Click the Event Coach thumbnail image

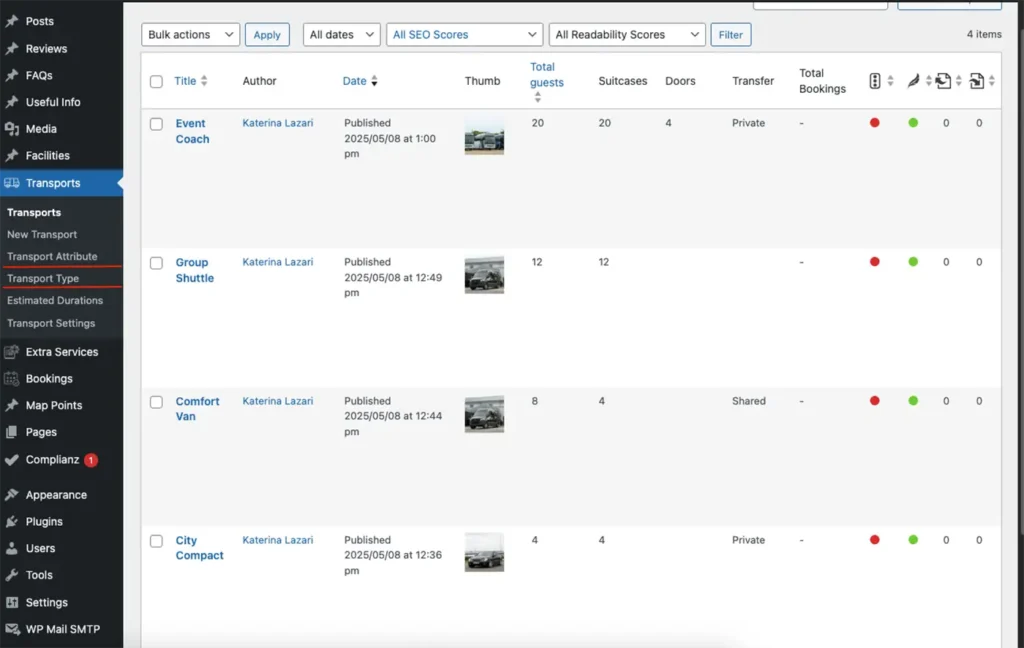pos(484,137)
